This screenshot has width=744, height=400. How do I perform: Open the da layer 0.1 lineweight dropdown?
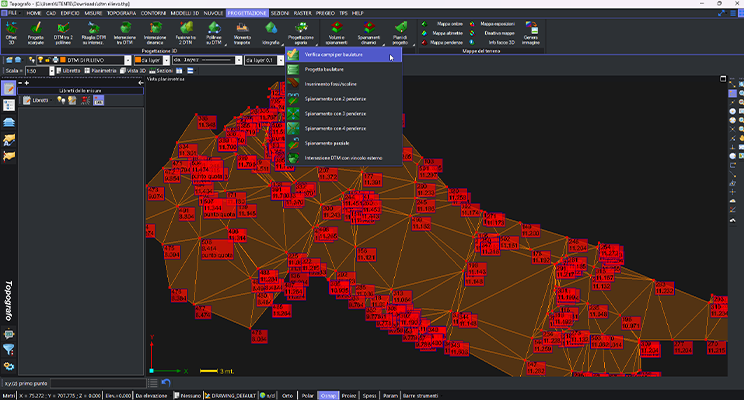coord(280,60)
